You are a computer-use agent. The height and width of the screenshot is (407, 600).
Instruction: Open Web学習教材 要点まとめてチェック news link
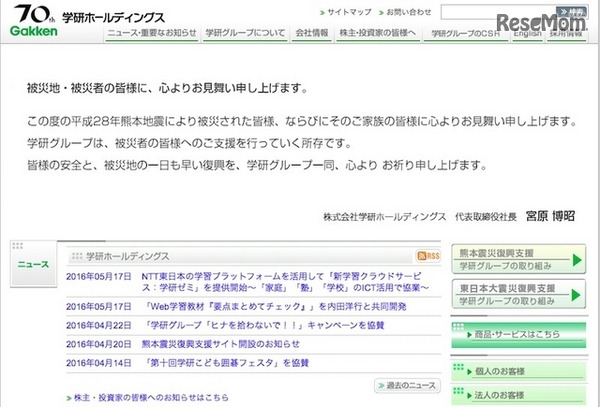(275, 306)
